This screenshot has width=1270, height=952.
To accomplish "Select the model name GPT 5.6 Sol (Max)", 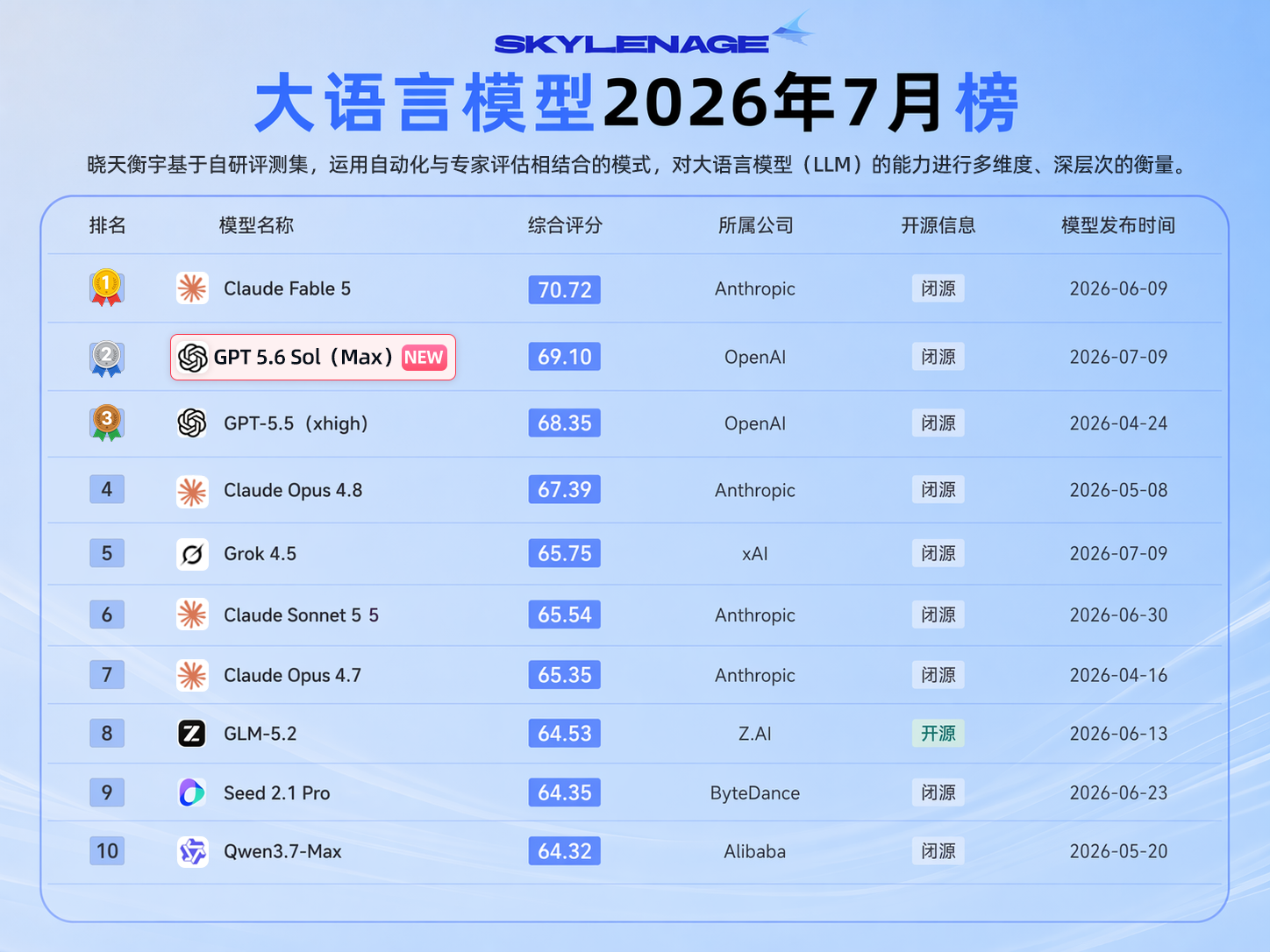I will [303, 358].
